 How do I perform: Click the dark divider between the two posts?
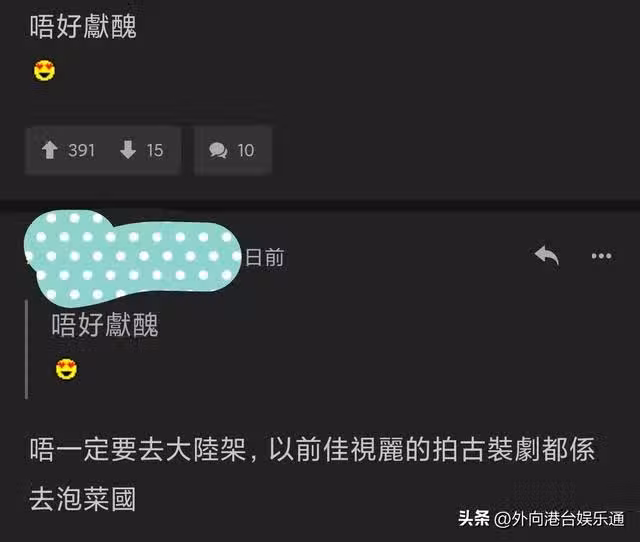[x=320, y=205]
